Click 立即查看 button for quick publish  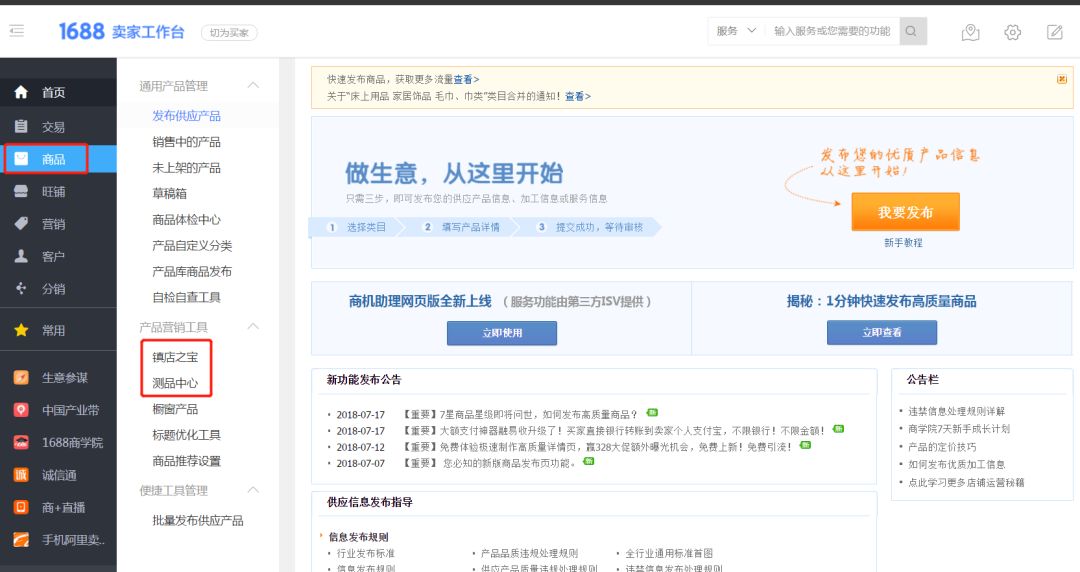882,332
